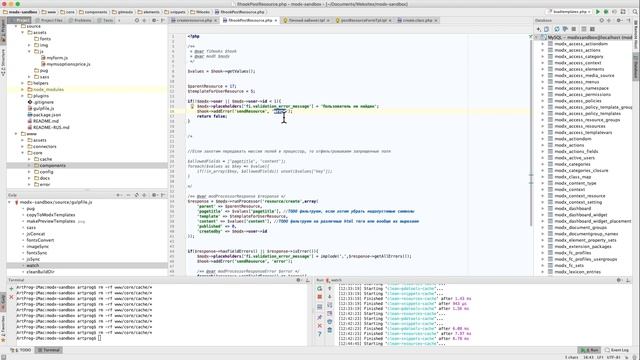Screen dimensions: 640x360
Task: Pin the Run tab with pin icon
Action: coord(320,317)
